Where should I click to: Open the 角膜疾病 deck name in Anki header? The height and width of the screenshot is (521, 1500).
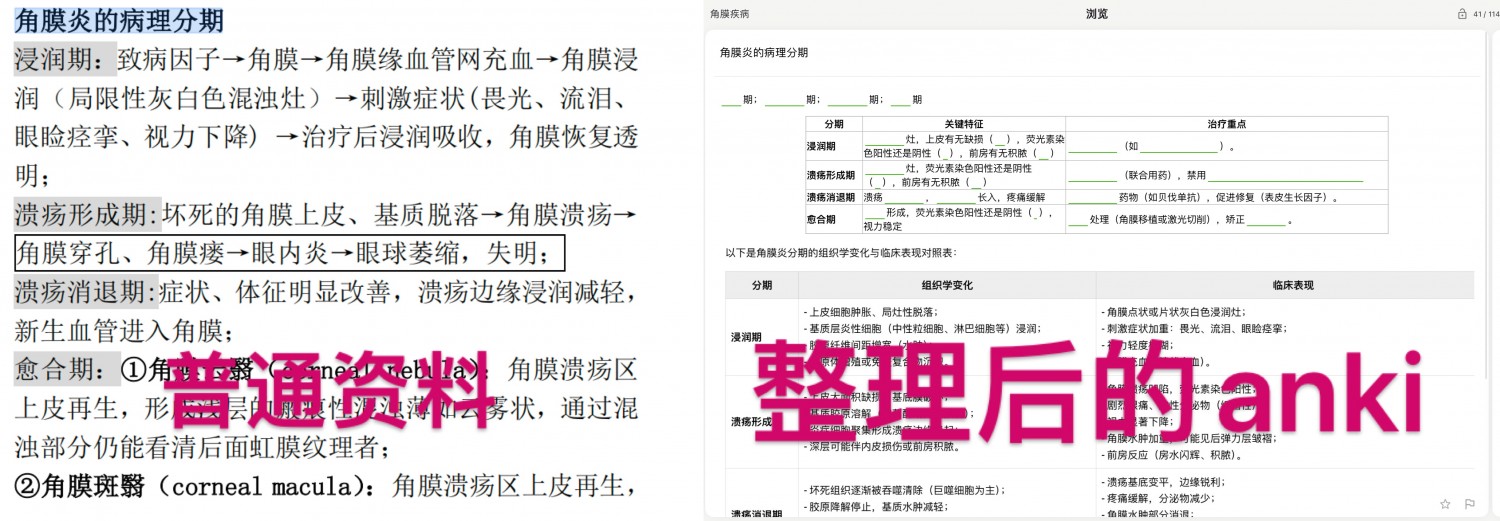pos(730,14)
